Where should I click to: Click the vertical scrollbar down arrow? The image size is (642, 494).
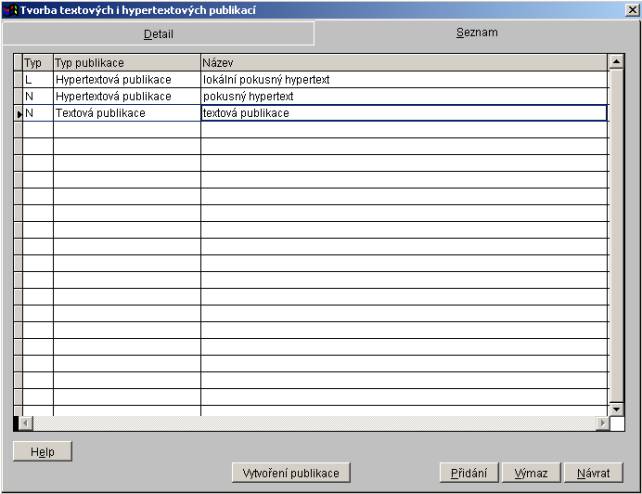[616, 408]
